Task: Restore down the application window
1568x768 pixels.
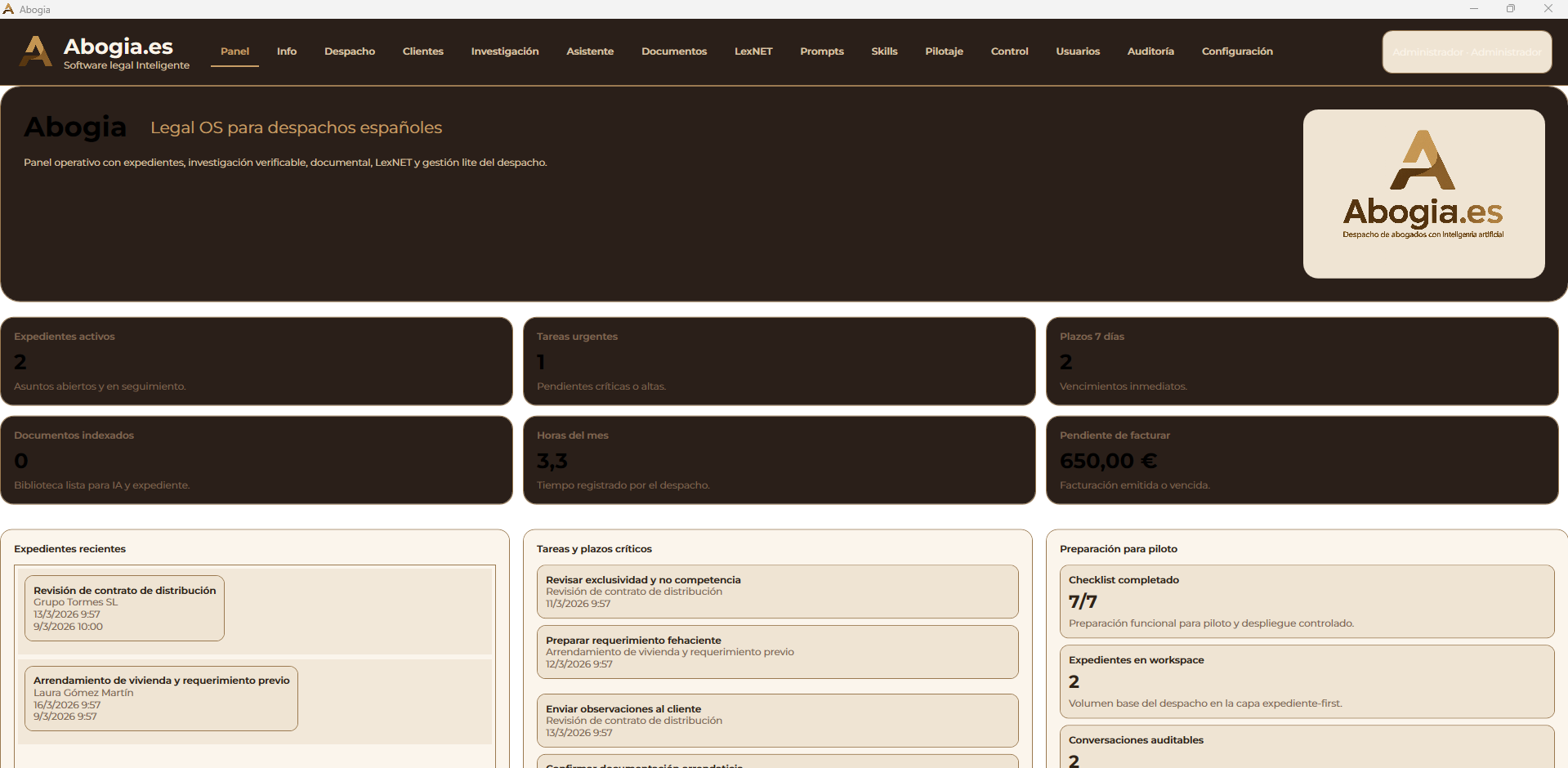Action: tap(1510, 9)
